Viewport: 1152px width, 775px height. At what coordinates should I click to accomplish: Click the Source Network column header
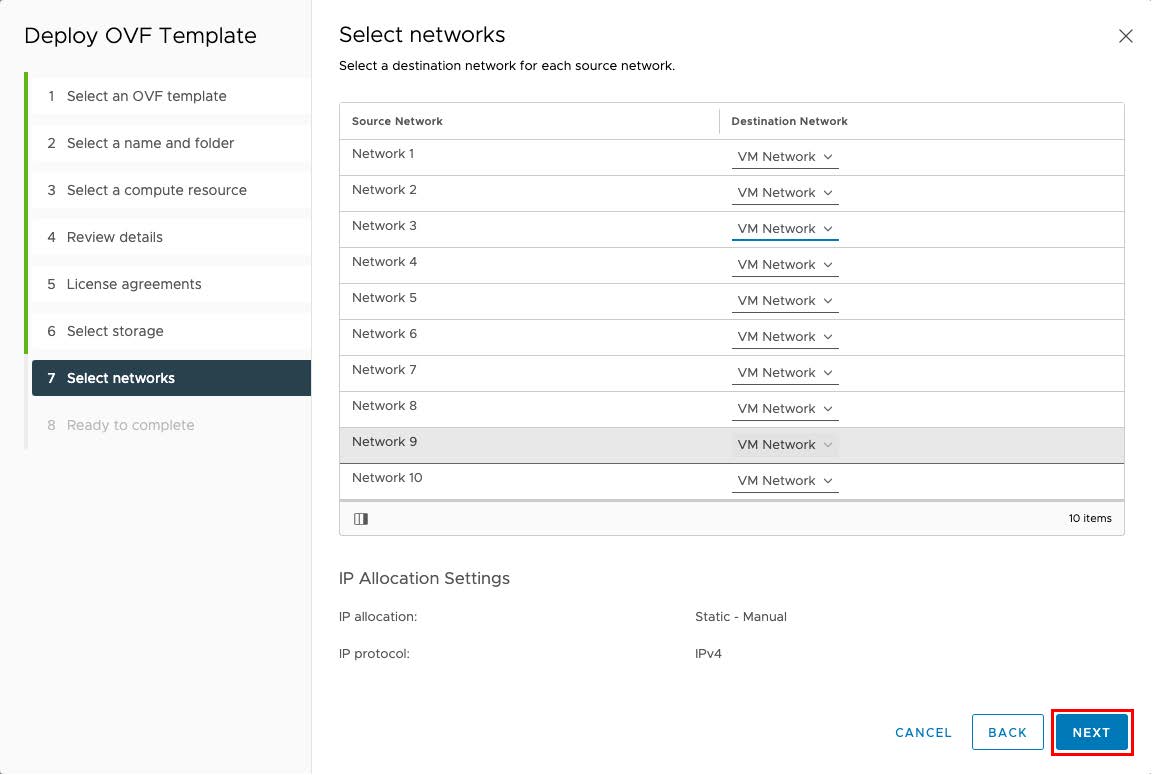tap(397, 121)
